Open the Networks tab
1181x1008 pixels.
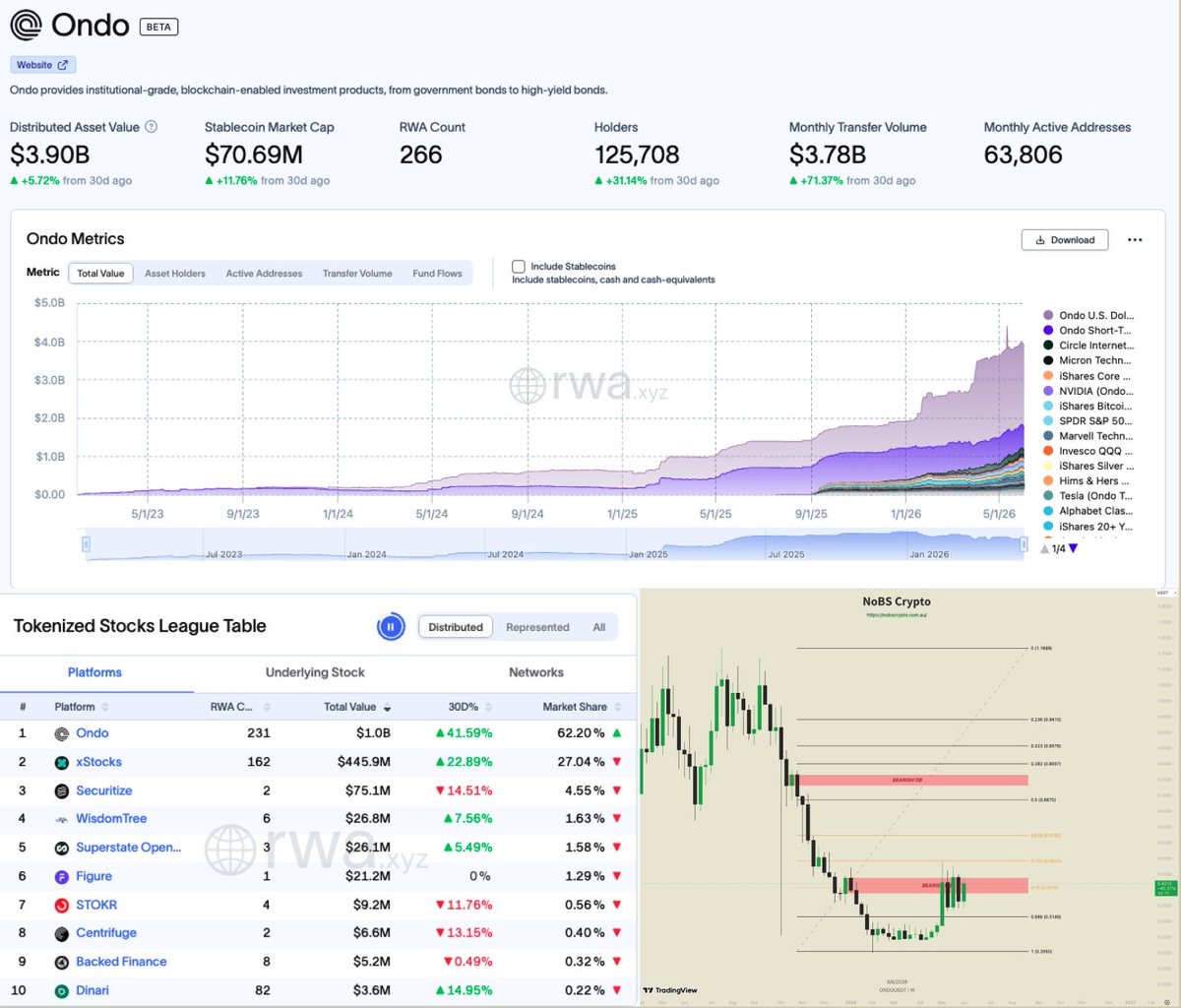536,672
